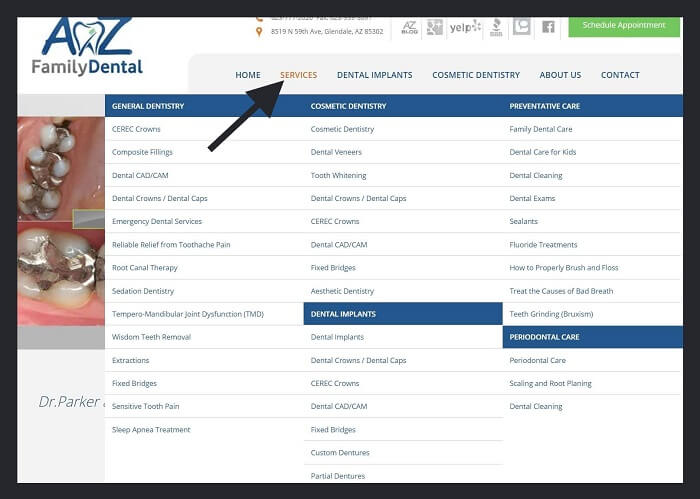The height and width of the screenshot is (499, 700).
Task: Open the Extractions link
Action: (x=130, y=360)
